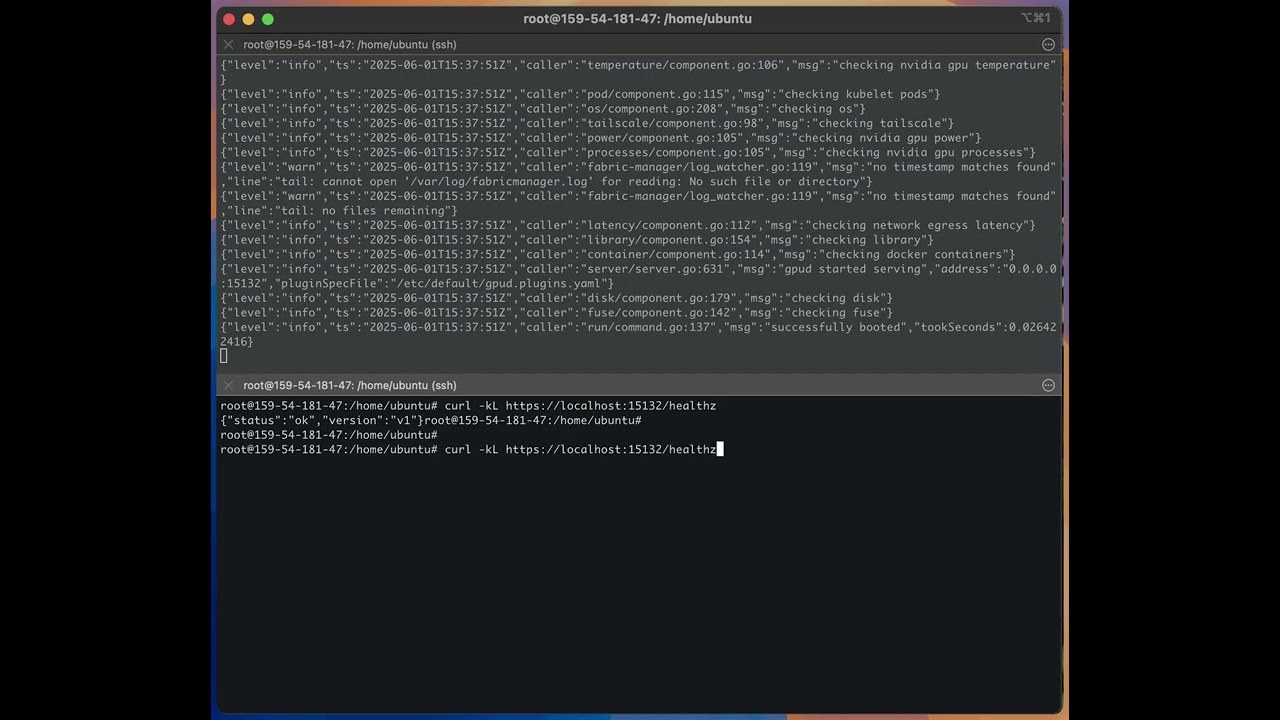Click the 'checking library' log line

(x=577, y=240)
